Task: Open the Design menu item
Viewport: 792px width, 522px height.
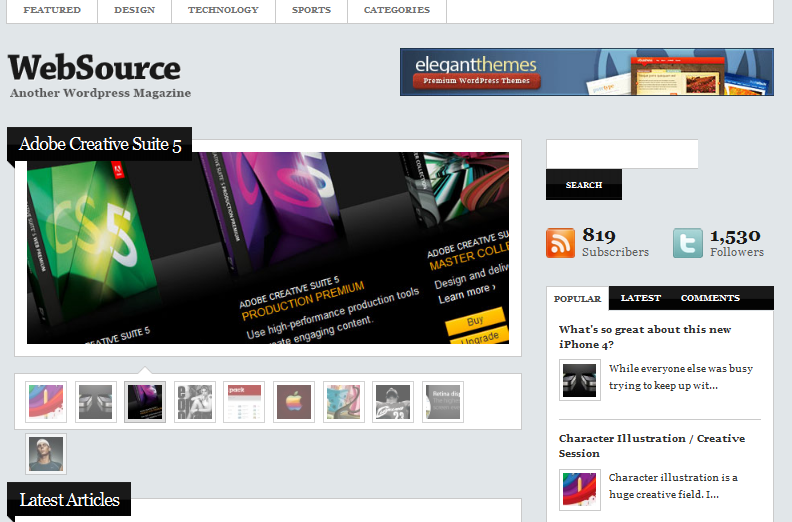Action: (134, 10)
